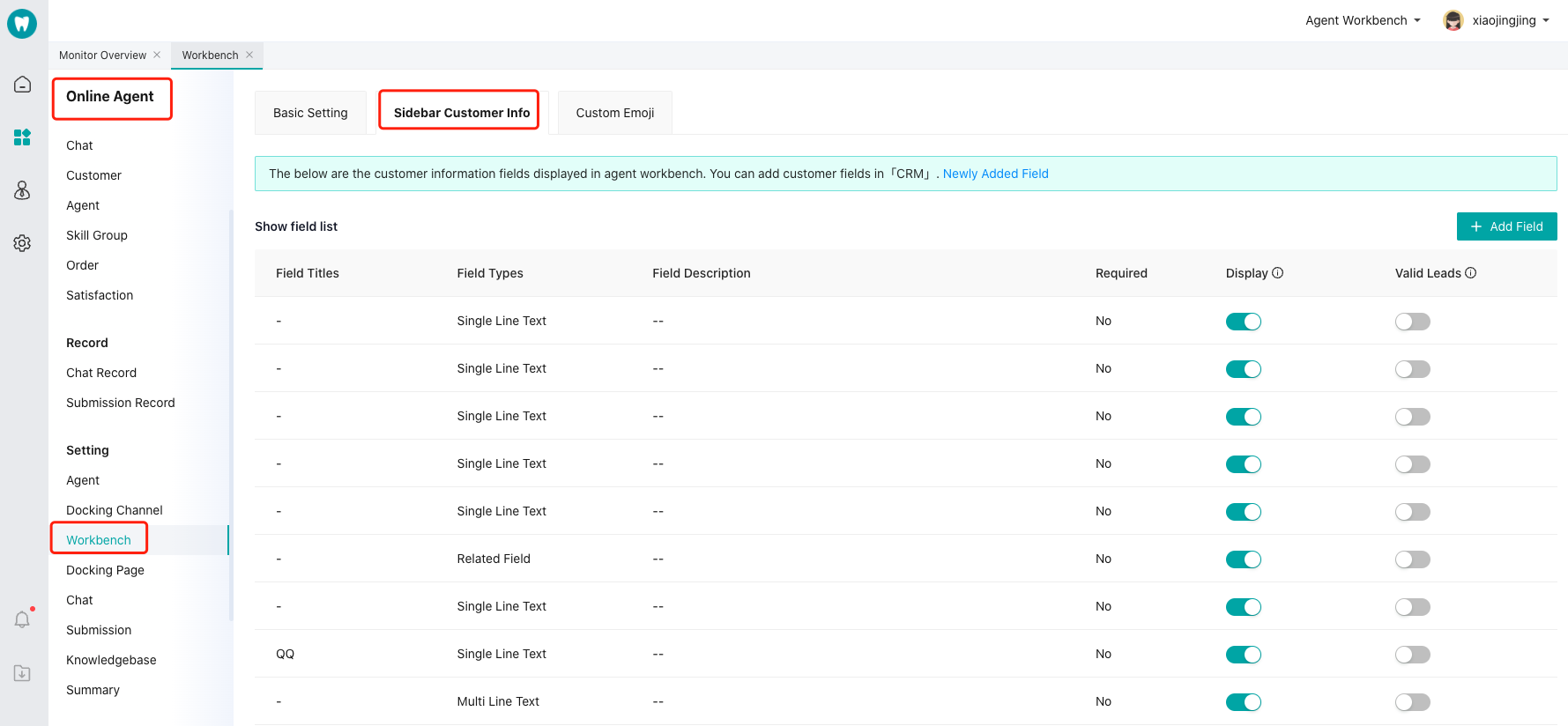Switch to the Workbench page tab
This screenshot has width=1568, height=726.
(x=210, y=55)
